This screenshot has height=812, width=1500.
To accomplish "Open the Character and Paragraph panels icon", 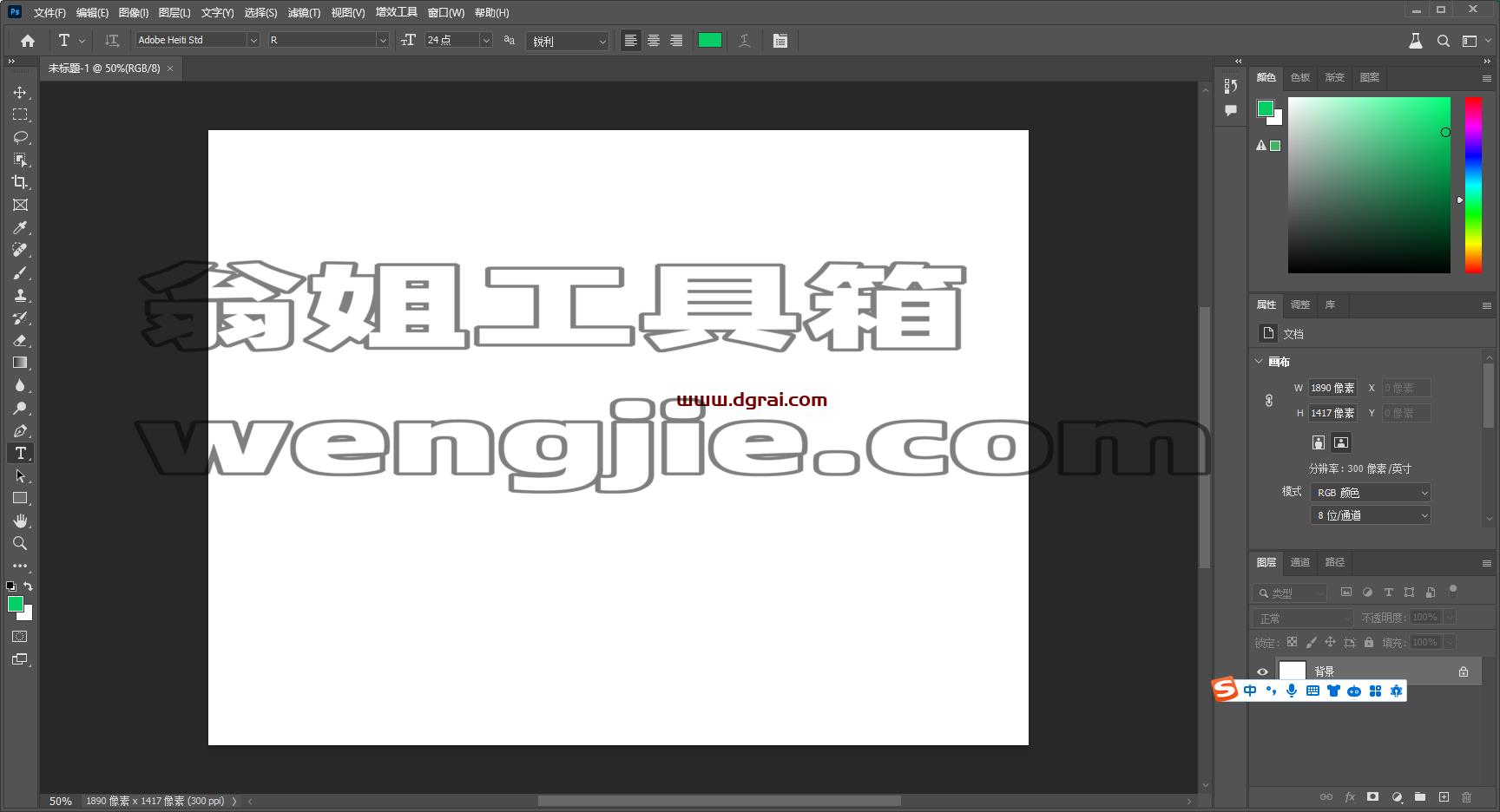I will point(780,40).
